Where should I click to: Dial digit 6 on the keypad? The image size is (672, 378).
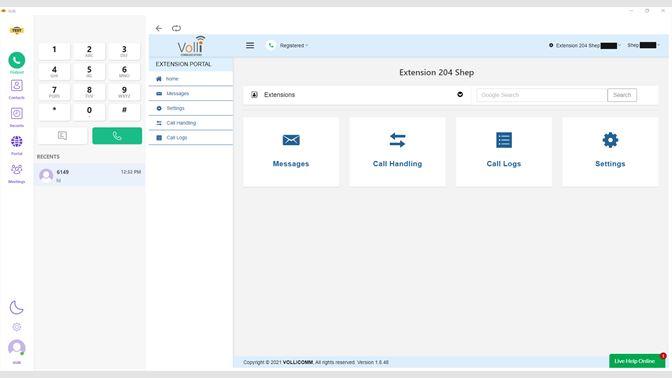click(124, 71)
